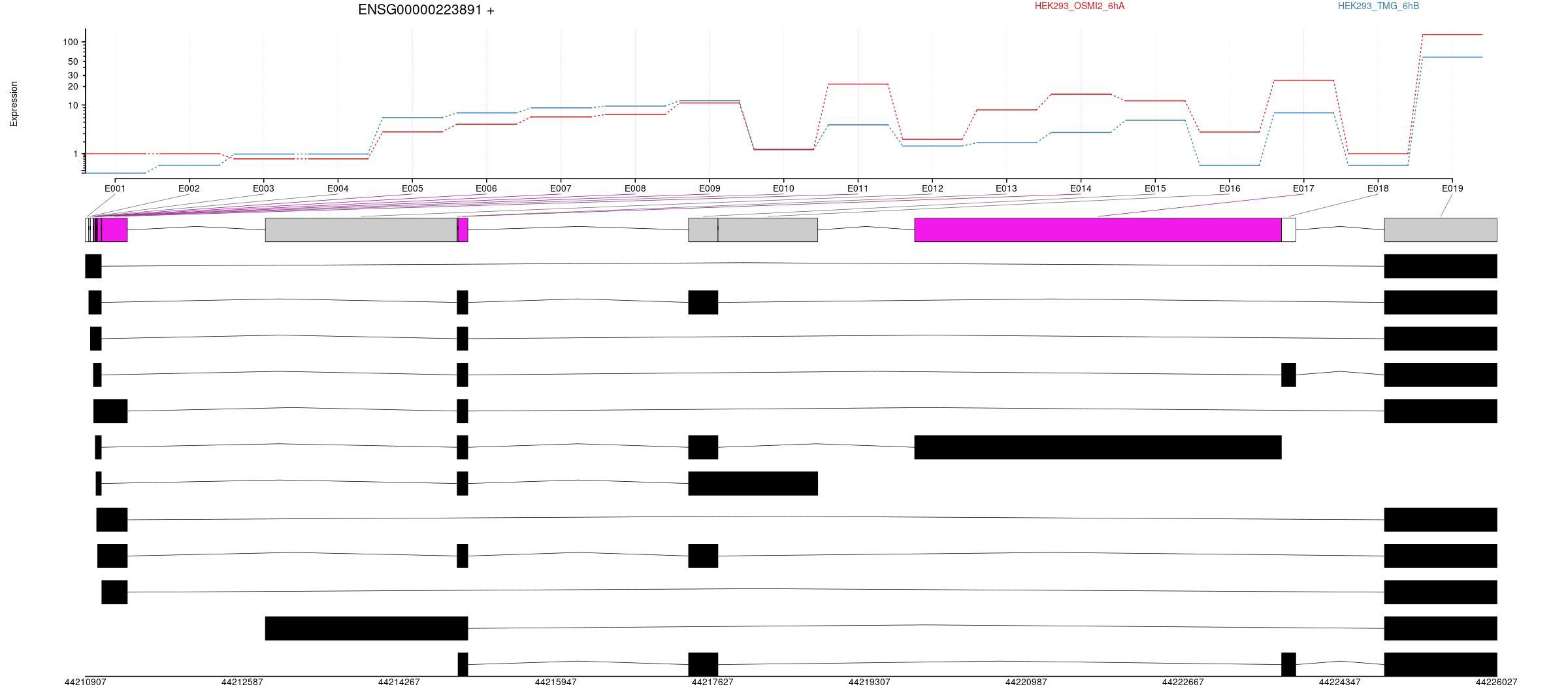This screenshot has height=693, width=1568.
Task: Select exon bin label E009
Action: (710, 189)
